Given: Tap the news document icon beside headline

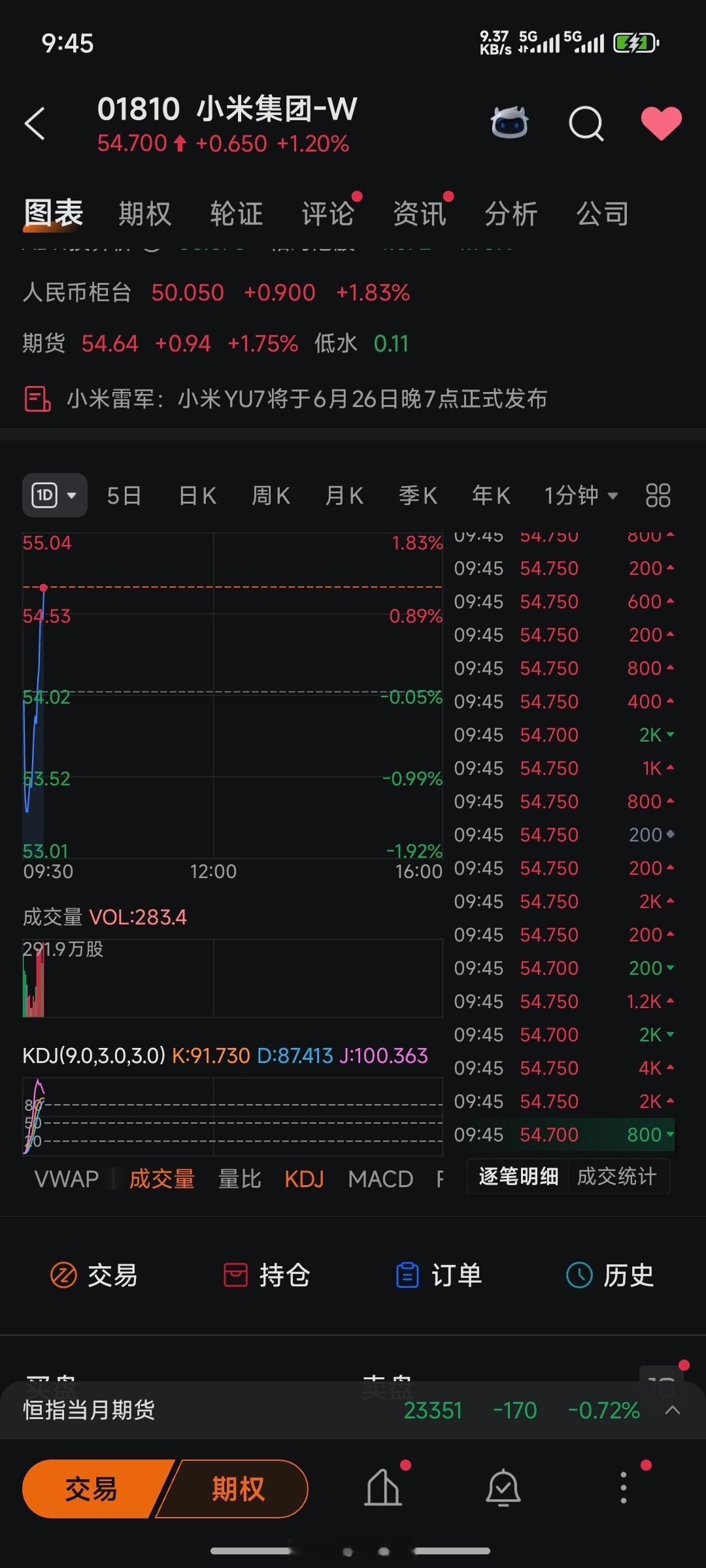Looking at the screenshot, I should [37, 399].
